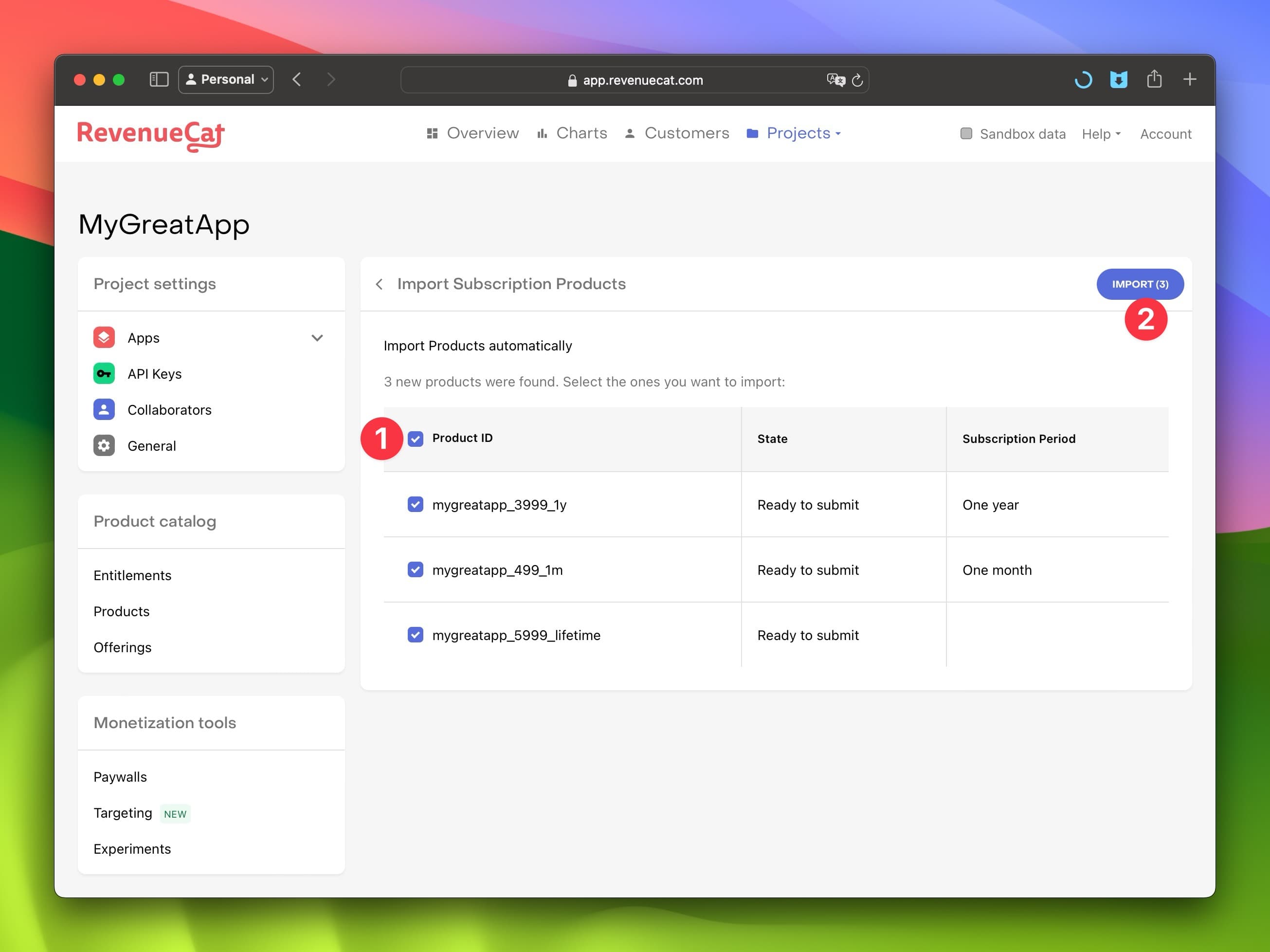1270x952 pixels.
Task: Open Entitlements in Product catalog
Action: 132,575
